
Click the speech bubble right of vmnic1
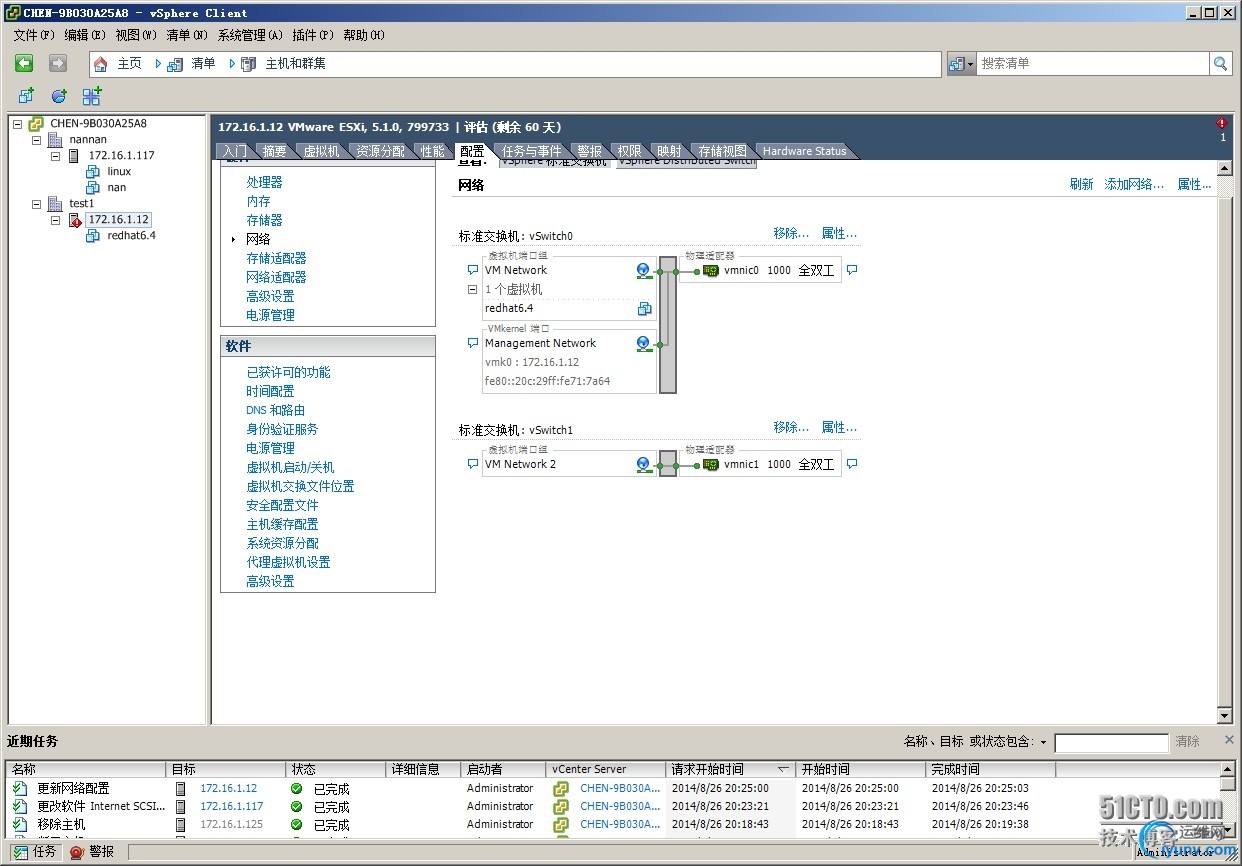coord(852,464)
